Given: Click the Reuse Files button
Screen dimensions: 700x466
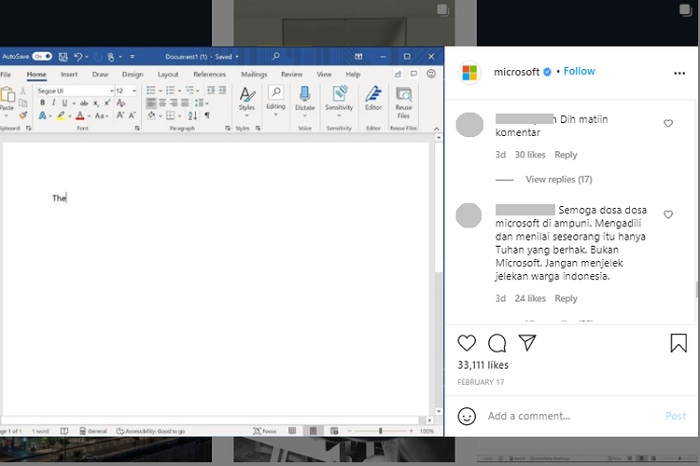Looking at the screenshot, I should [404, 102].
